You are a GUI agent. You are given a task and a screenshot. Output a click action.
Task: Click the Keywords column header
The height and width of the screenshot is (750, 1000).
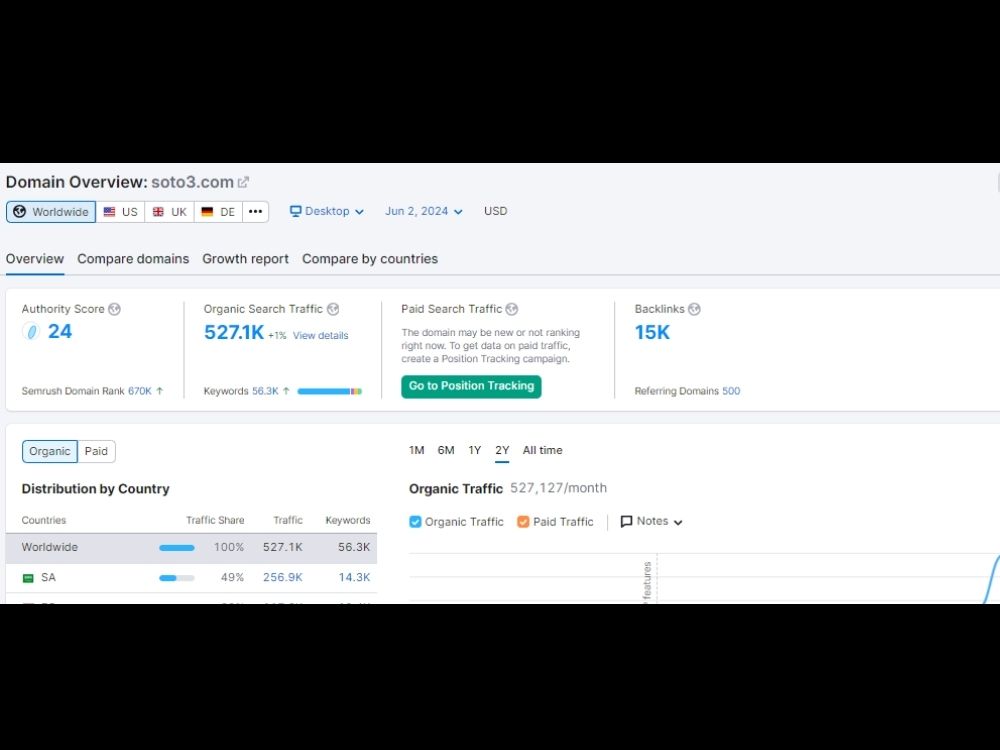pyautogui.click(x=348, y=520)
